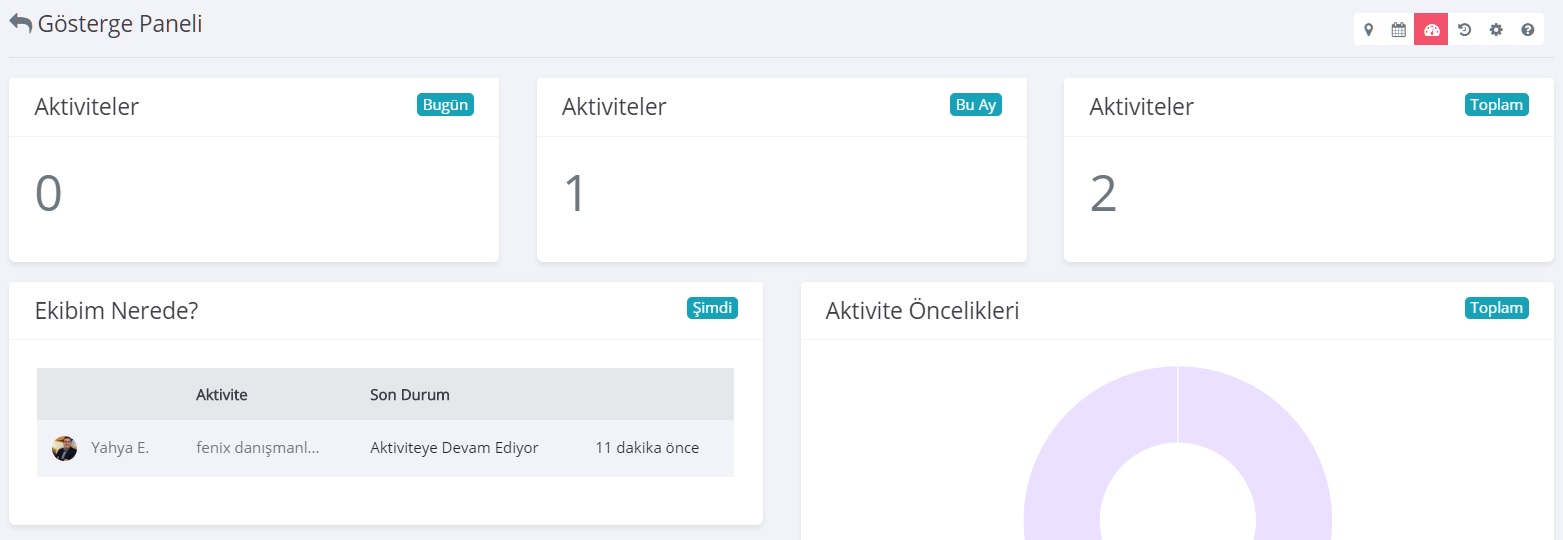Click the Şimdi badge on Ekibim Nerede
The image size is (1563, 540).
coord(712,308)
